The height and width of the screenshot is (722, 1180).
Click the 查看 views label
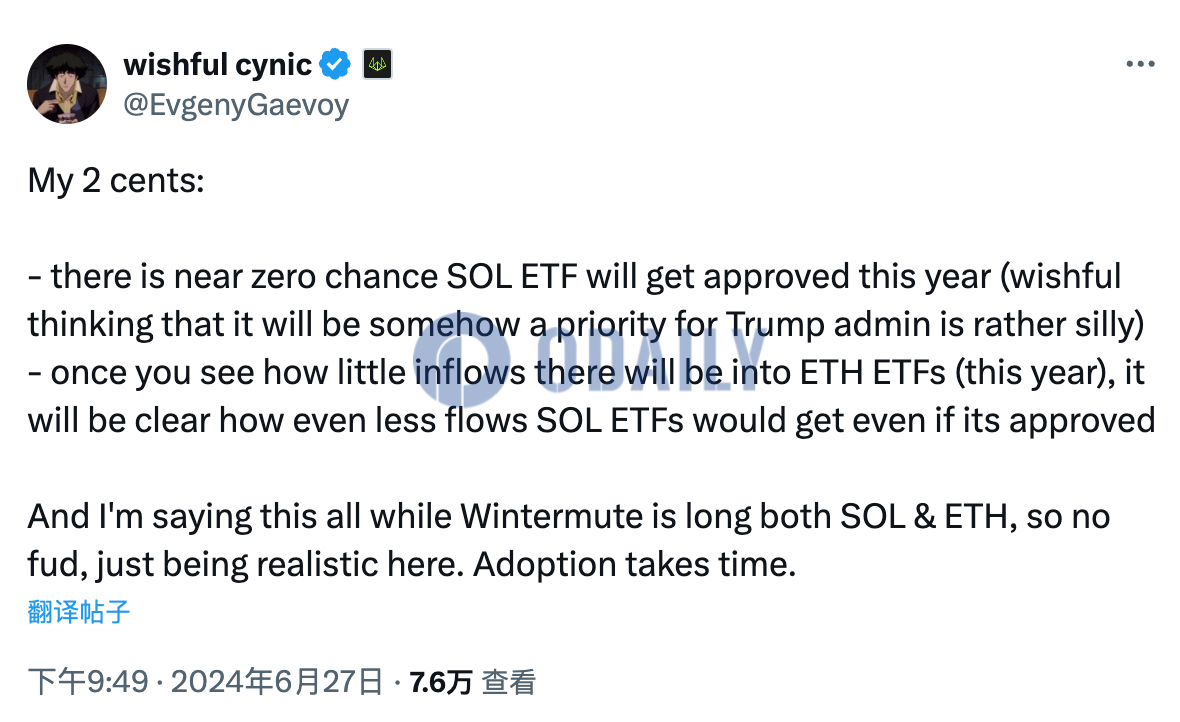click(x=509, y=683)
